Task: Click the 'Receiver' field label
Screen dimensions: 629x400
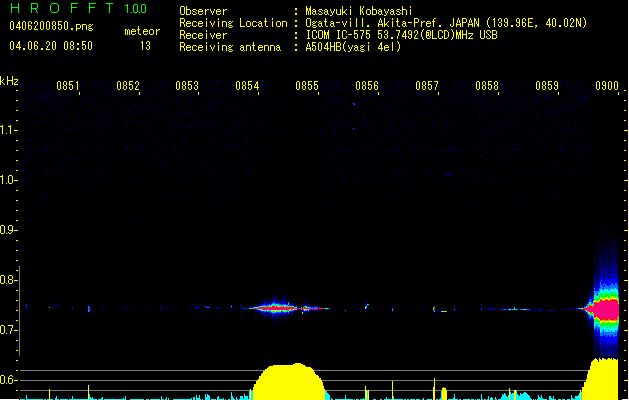Action: (203, 35)
